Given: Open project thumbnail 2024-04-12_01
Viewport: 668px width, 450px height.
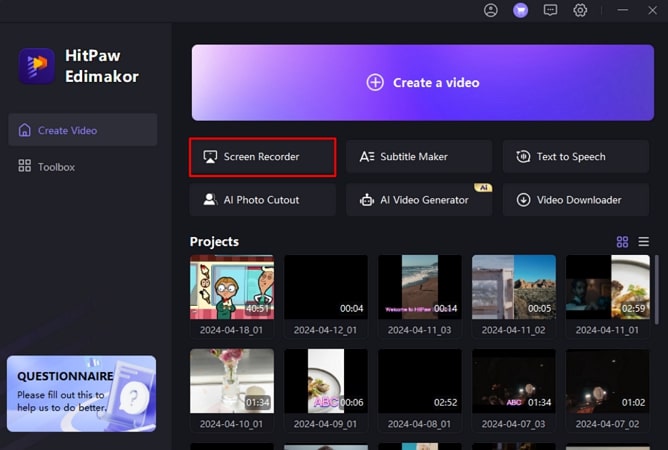Looking at the screenshot, I should coord(326,287).
